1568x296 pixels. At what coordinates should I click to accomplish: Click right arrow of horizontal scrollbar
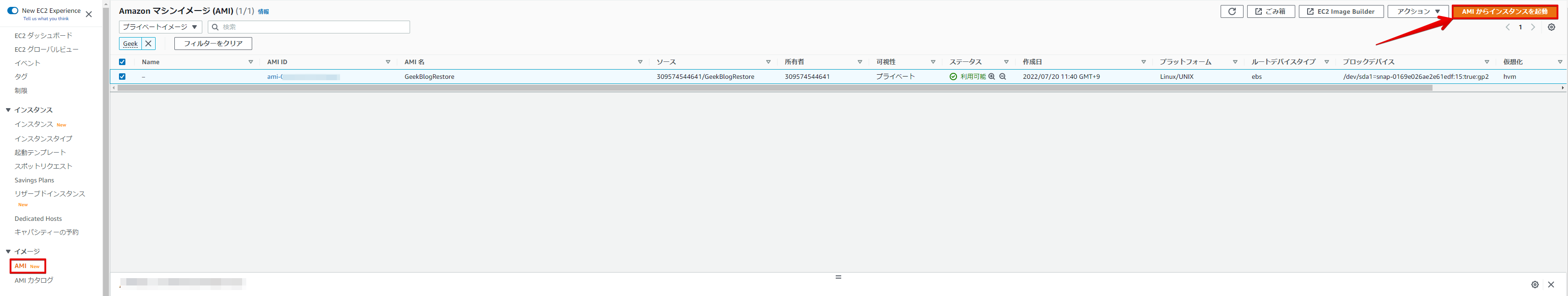1563,88
